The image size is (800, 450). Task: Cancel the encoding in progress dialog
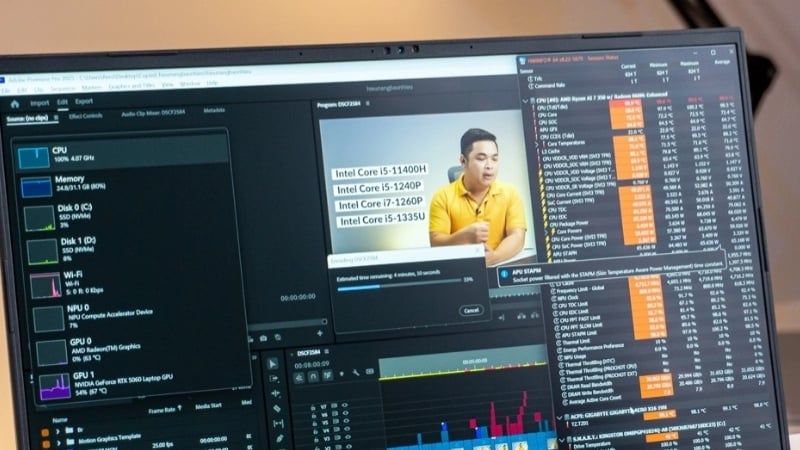click(x=471, y=310)
